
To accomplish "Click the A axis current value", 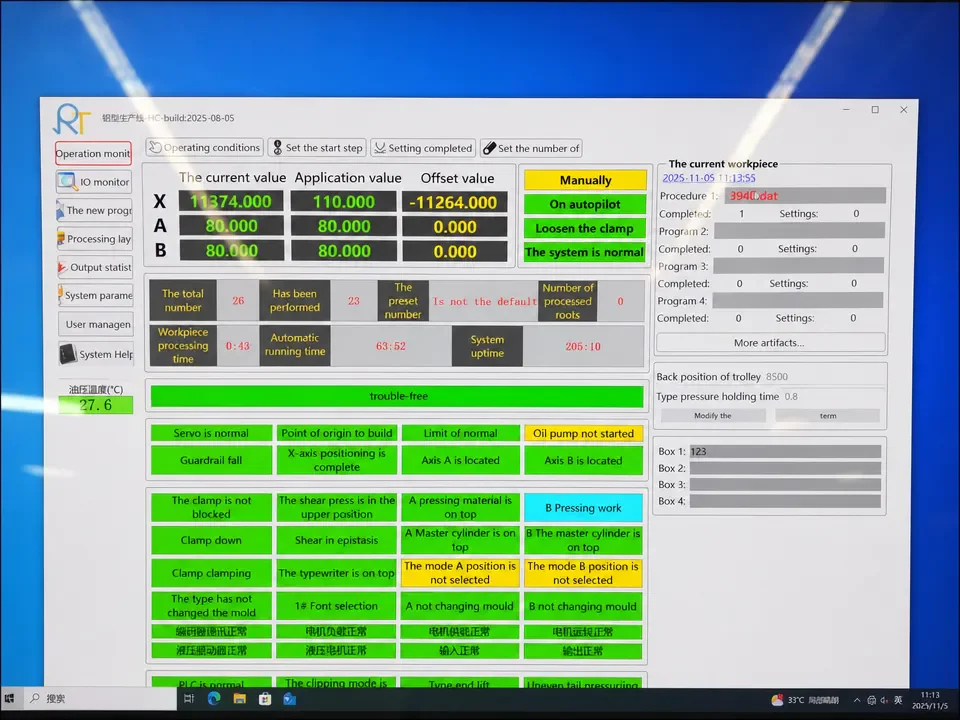I will pyautogui.click(x=231, y=226).
